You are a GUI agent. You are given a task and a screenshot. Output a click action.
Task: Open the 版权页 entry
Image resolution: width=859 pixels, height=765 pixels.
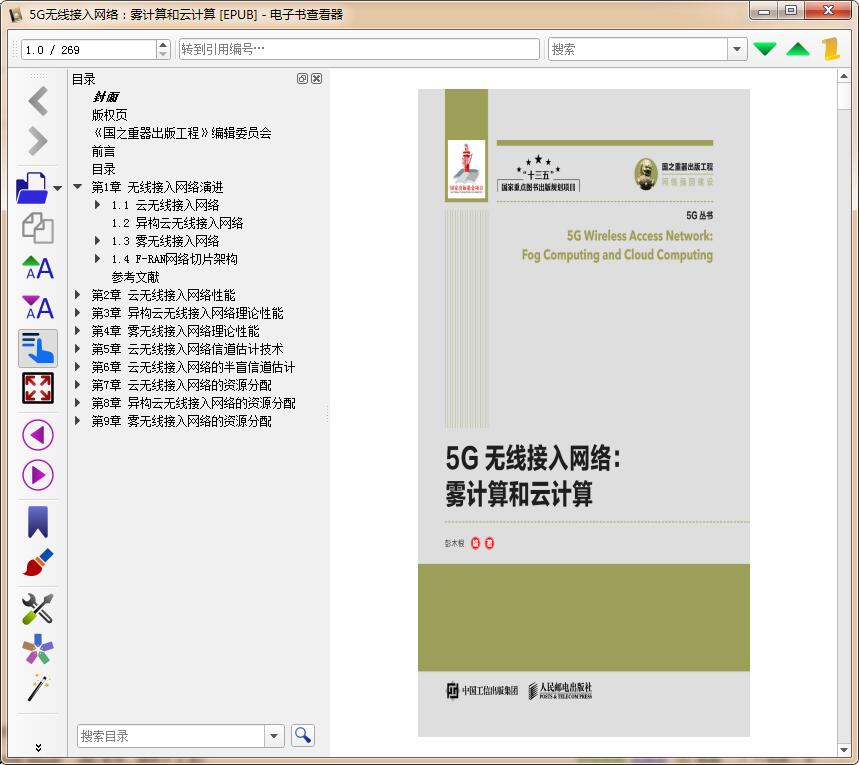(110, 115)
